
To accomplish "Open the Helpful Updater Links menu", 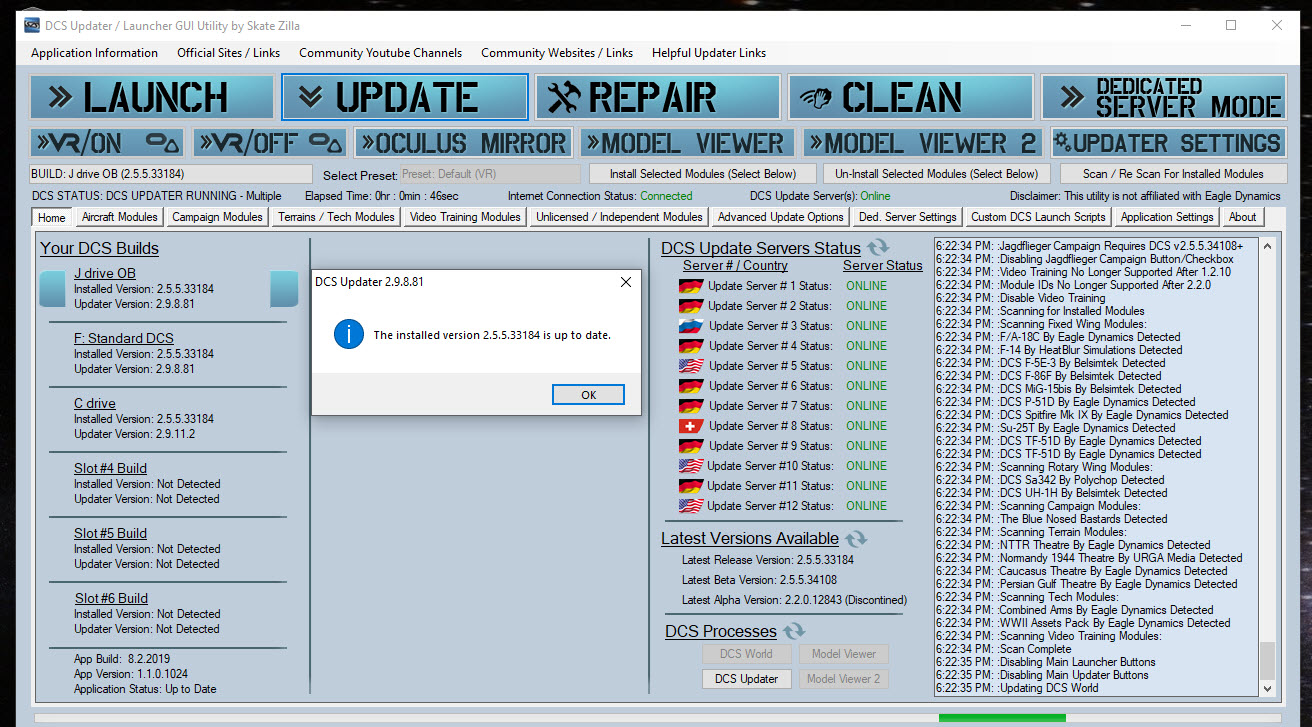I will coord(709,53).
